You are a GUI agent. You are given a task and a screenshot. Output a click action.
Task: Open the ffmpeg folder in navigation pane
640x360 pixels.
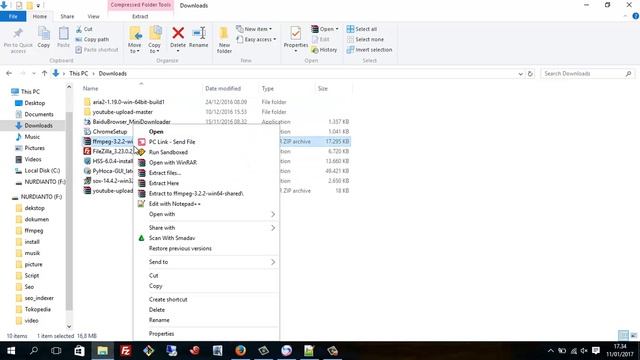click(x=33, y=231)
